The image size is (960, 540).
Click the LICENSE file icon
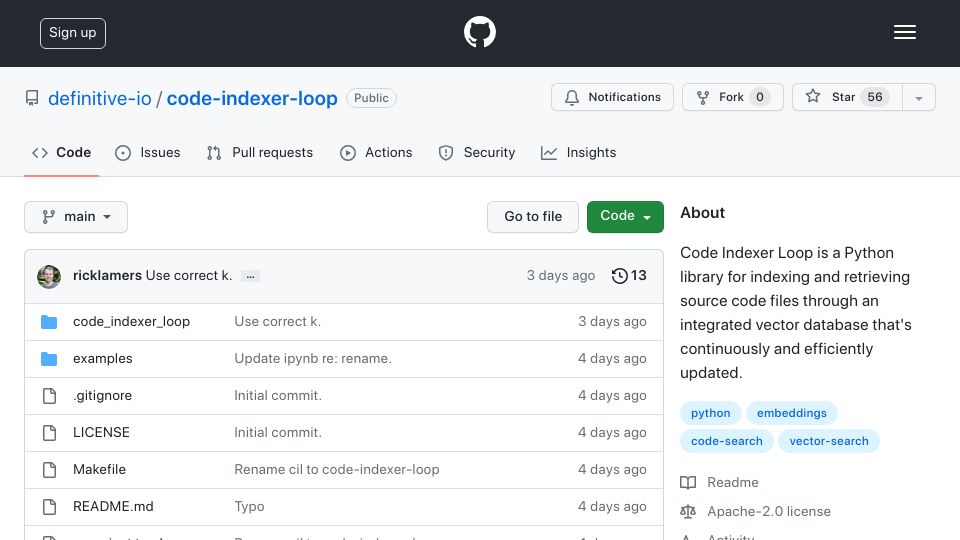click(50, 433)
